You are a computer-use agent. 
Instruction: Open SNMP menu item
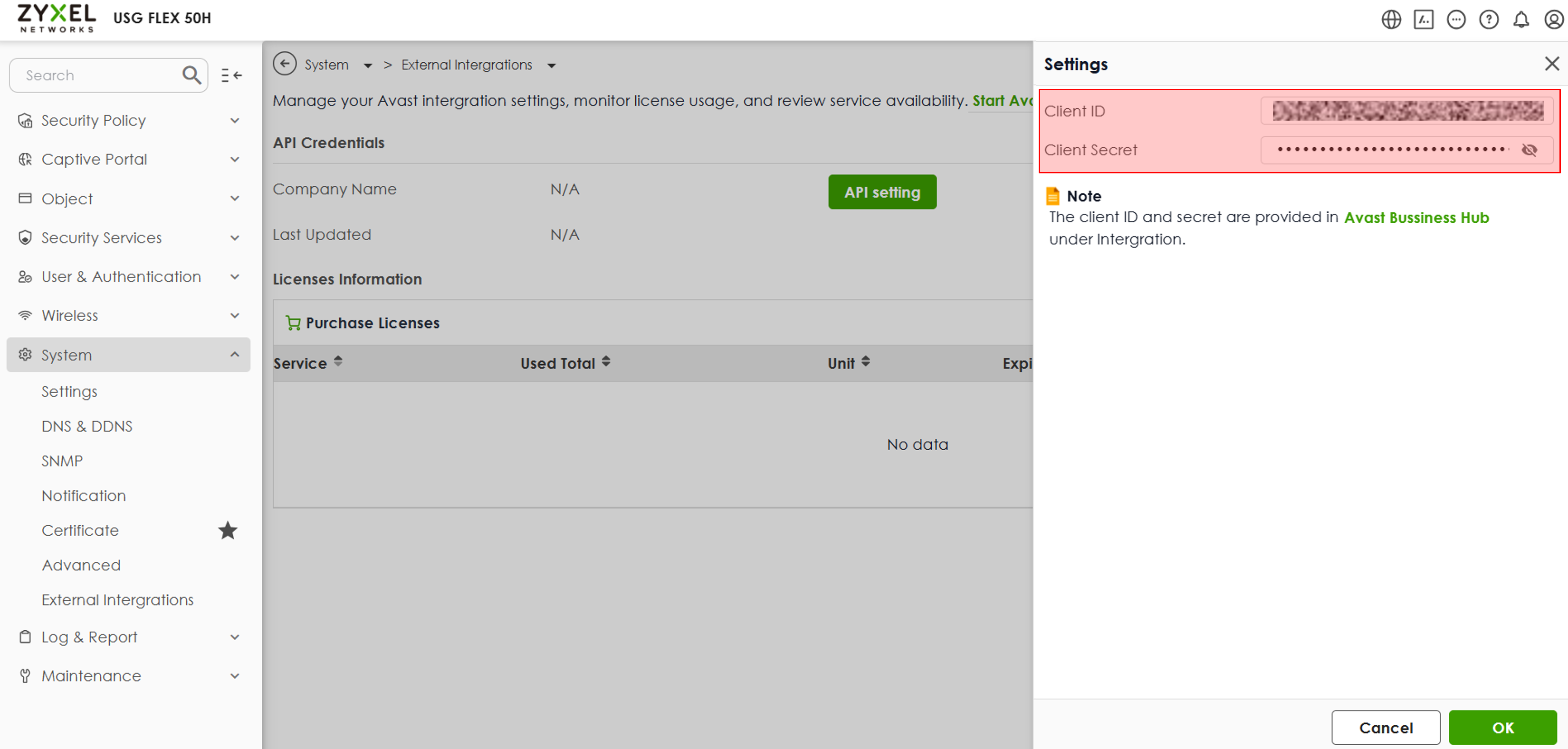pyautogui.click(x=62, y=461)
